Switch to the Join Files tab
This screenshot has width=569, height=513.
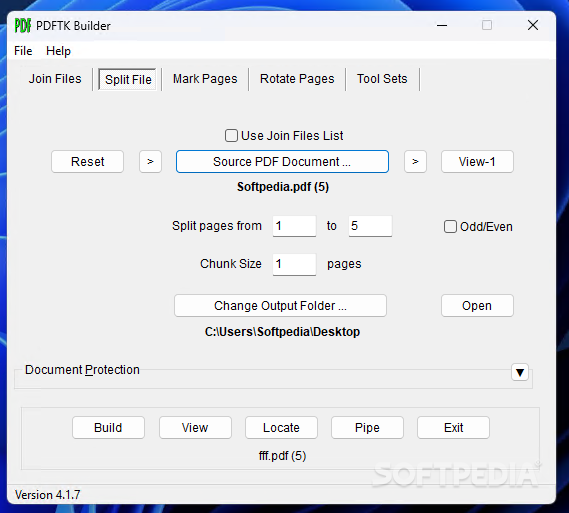(x=55, y=79)
